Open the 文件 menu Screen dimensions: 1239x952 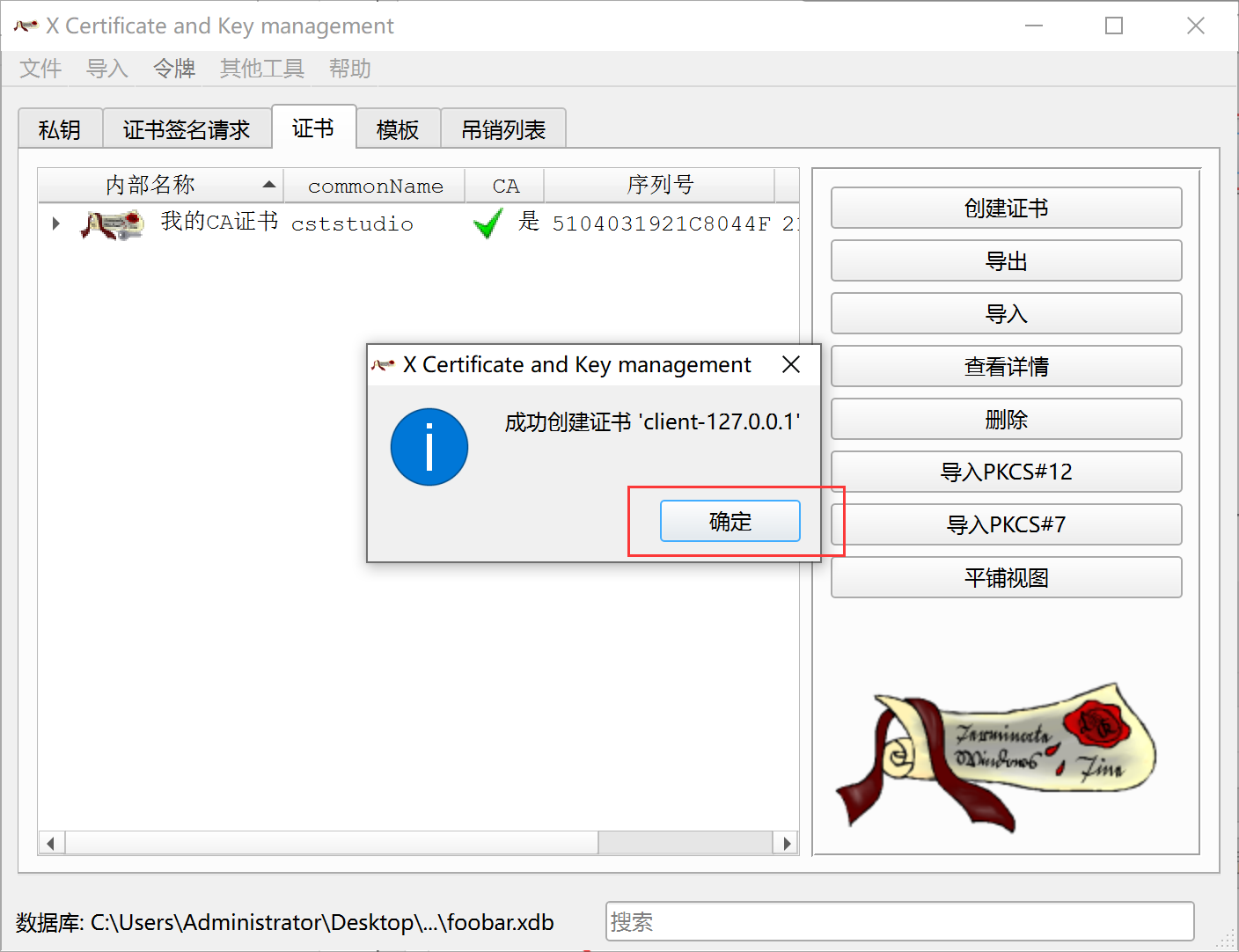[40, 69]
